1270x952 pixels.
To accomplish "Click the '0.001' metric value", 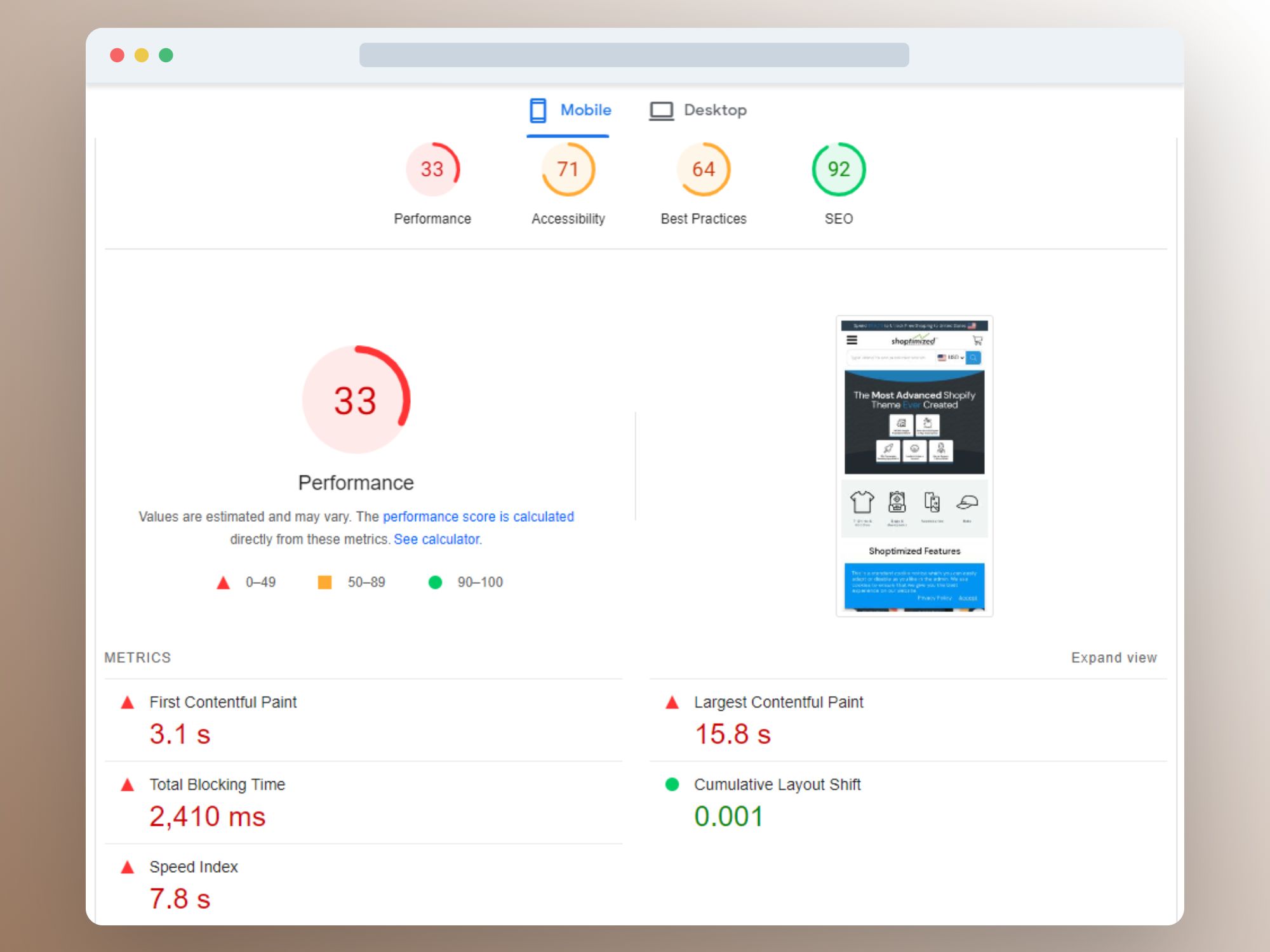I will pos(728,817).
